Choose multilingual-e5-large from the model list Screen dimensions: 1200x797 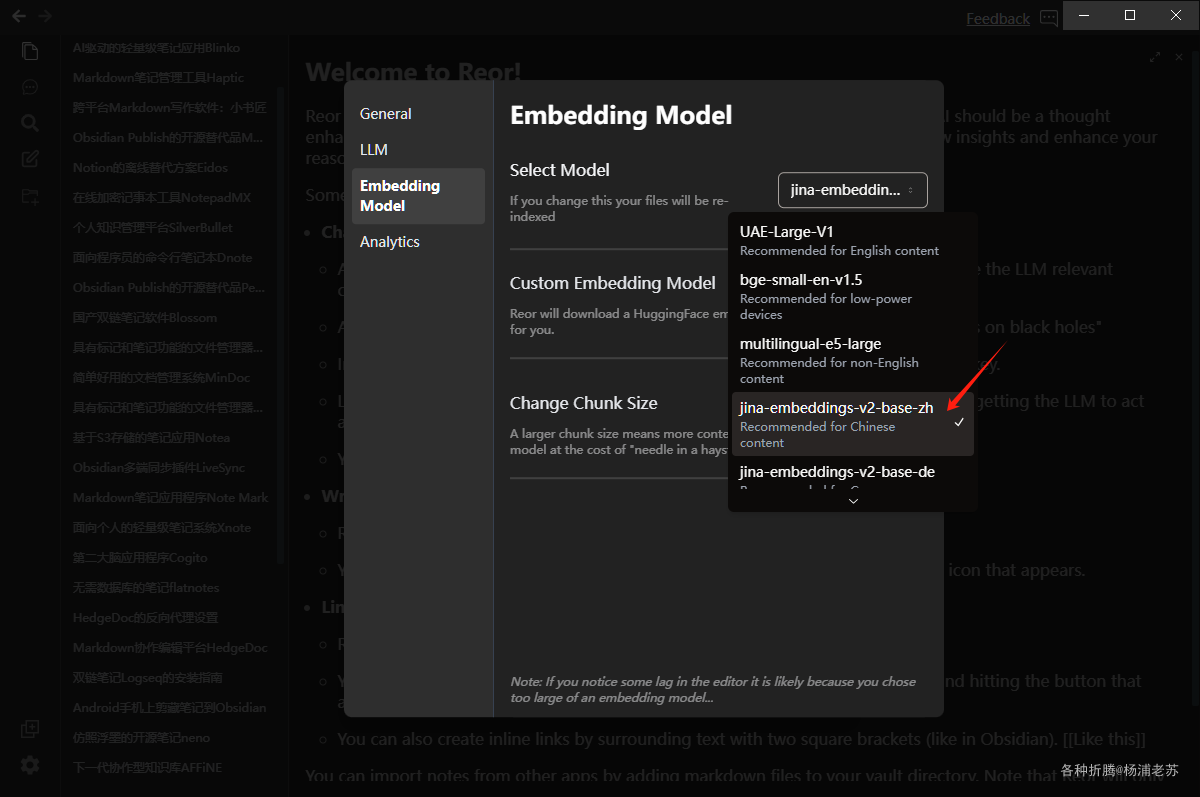click(851, 360)
